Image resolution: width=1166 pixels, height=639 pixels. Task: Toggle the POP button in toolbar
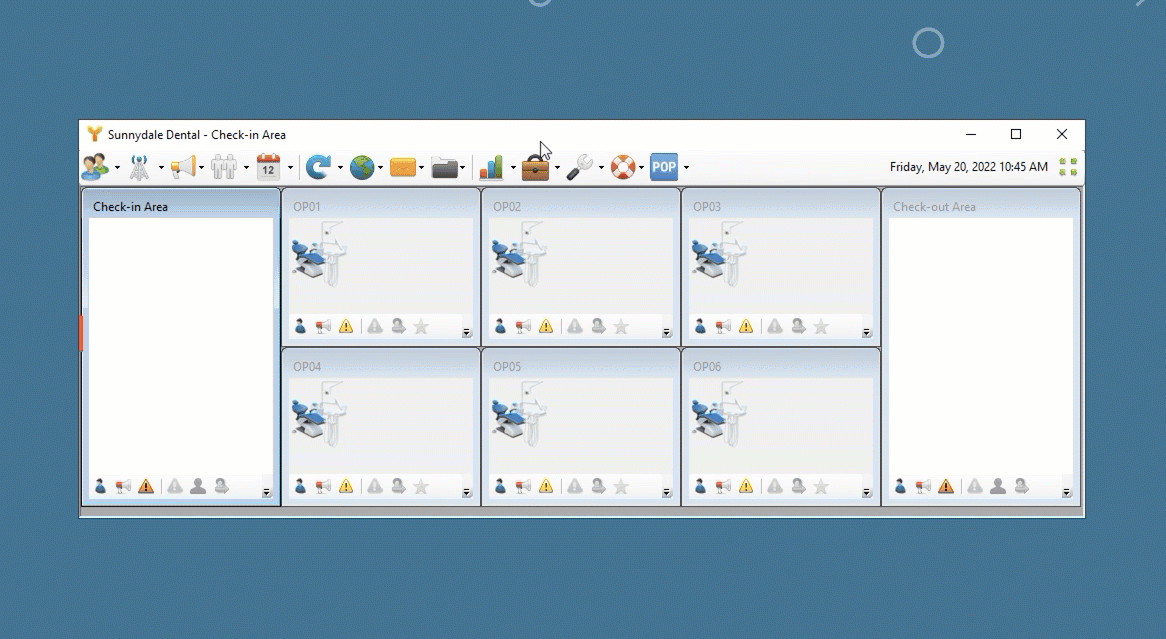(x=664, y=167)
